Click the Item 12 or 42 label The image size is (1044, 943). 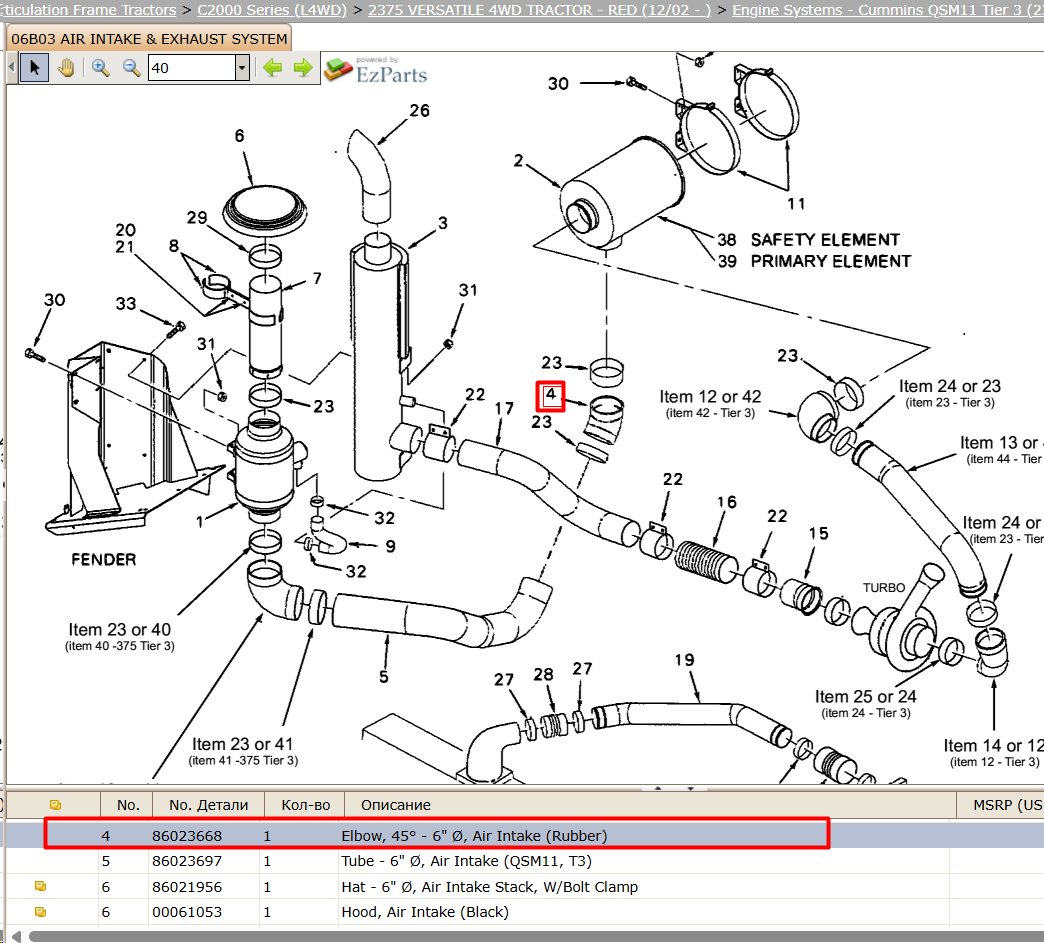[x=710, y=397]
